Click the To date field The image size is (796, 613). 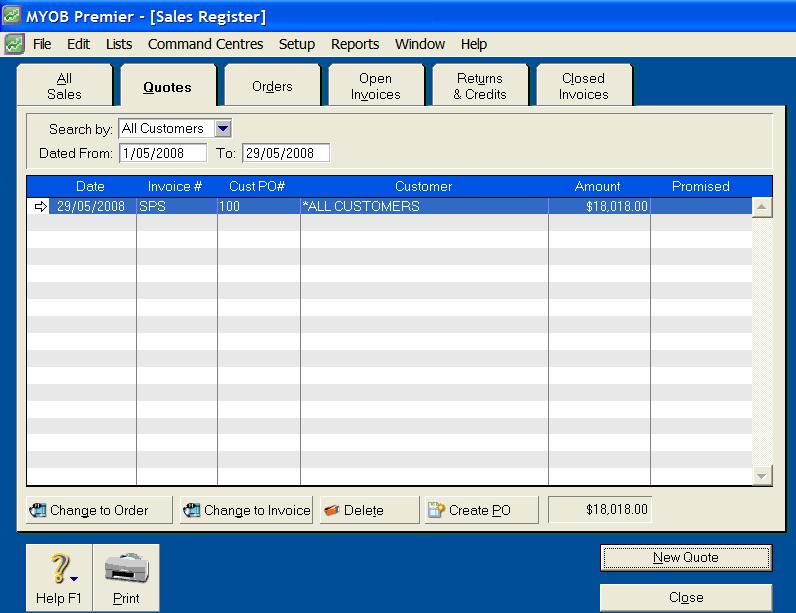pyautogui.click(x=286, y=153)
